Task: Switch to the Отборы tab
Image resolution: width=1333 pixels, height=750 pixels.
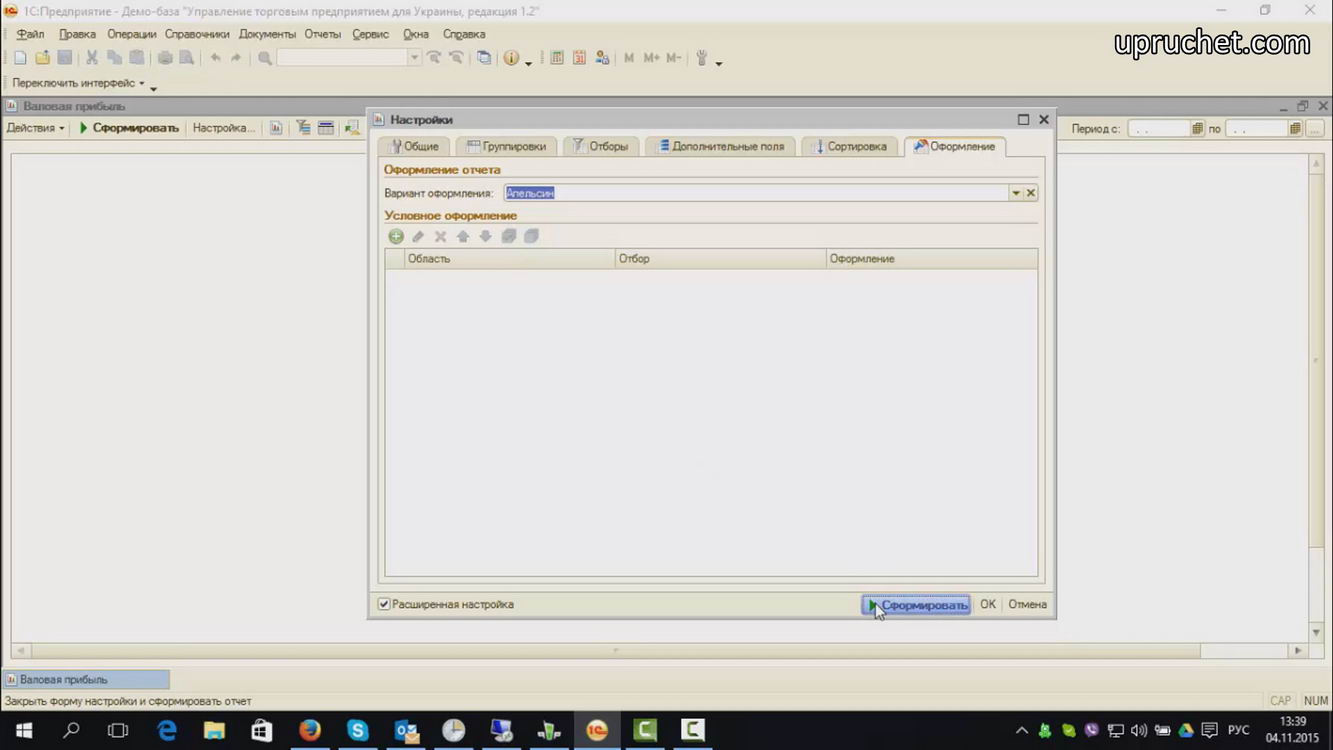Action: pos(600,146)
